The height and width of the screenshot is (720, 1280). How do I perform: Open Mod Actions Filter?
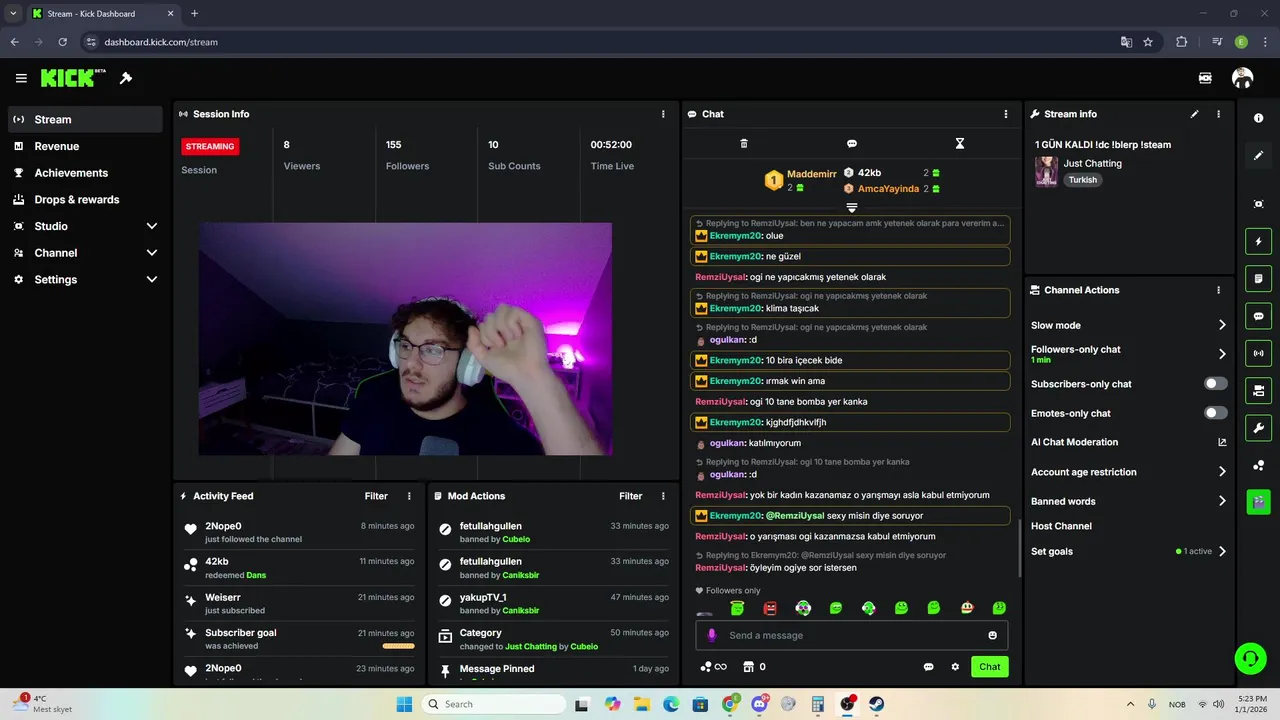pyautogui.click(x=630, y=496)
